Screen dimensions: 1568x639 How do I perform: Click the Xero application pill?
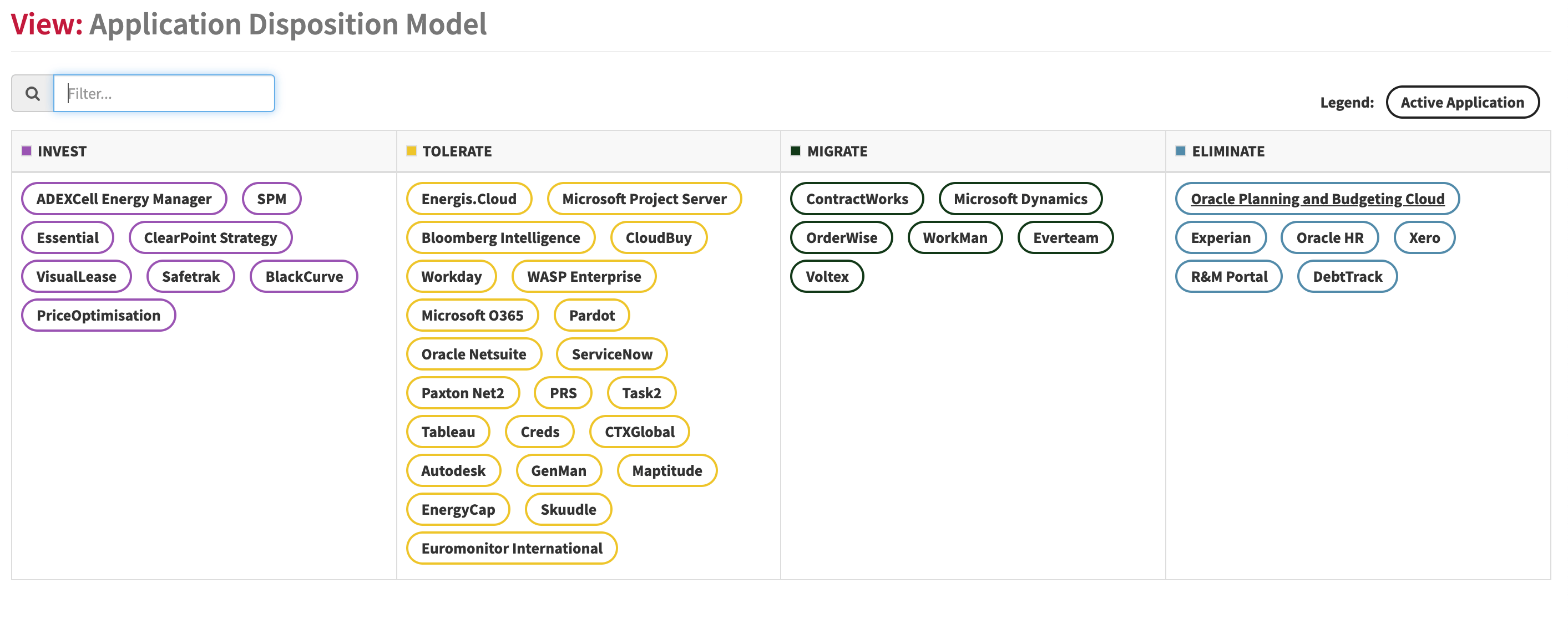point(1424,238)
